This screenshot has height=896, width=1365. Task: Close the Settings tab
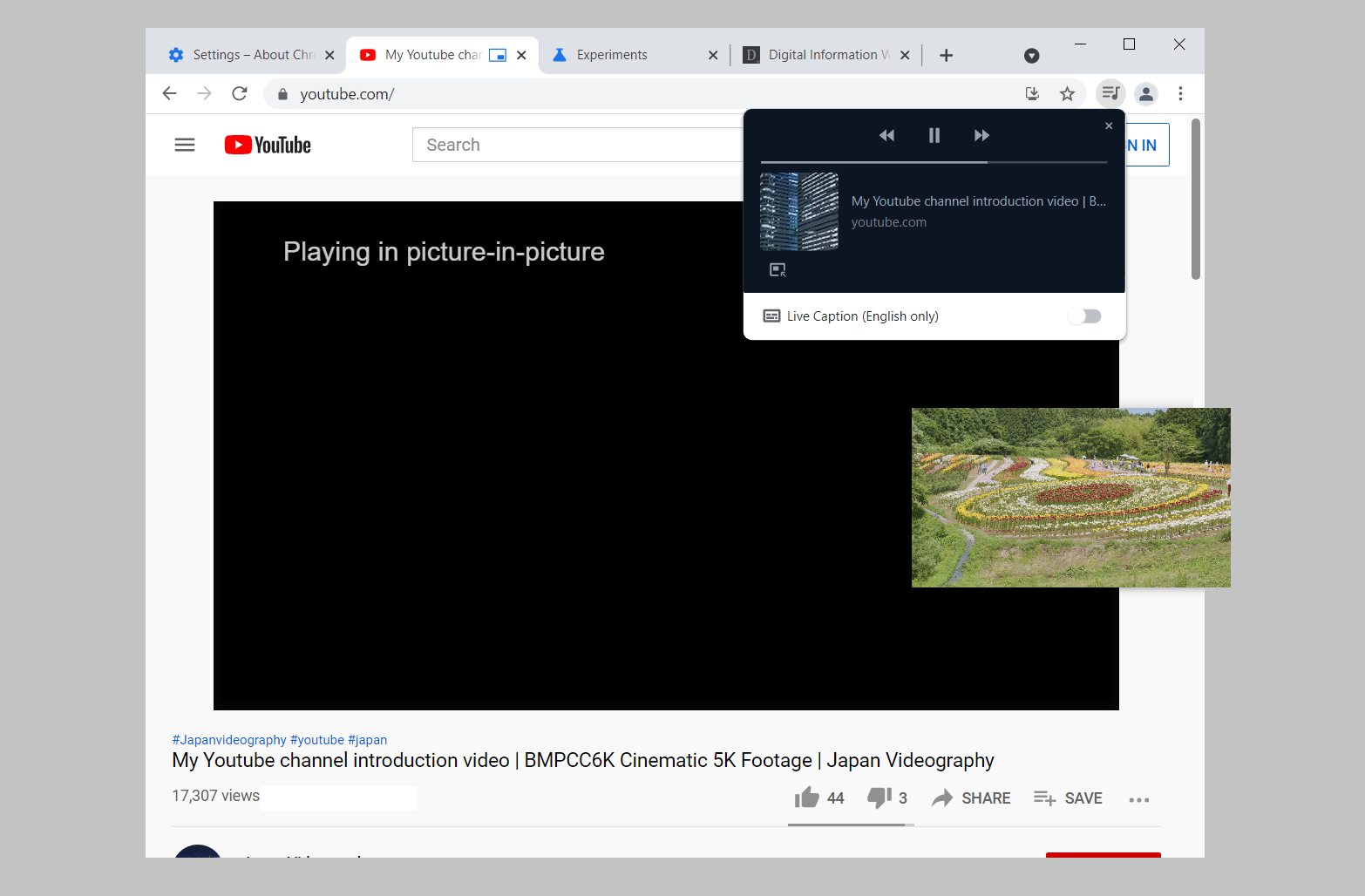(329, 55)
